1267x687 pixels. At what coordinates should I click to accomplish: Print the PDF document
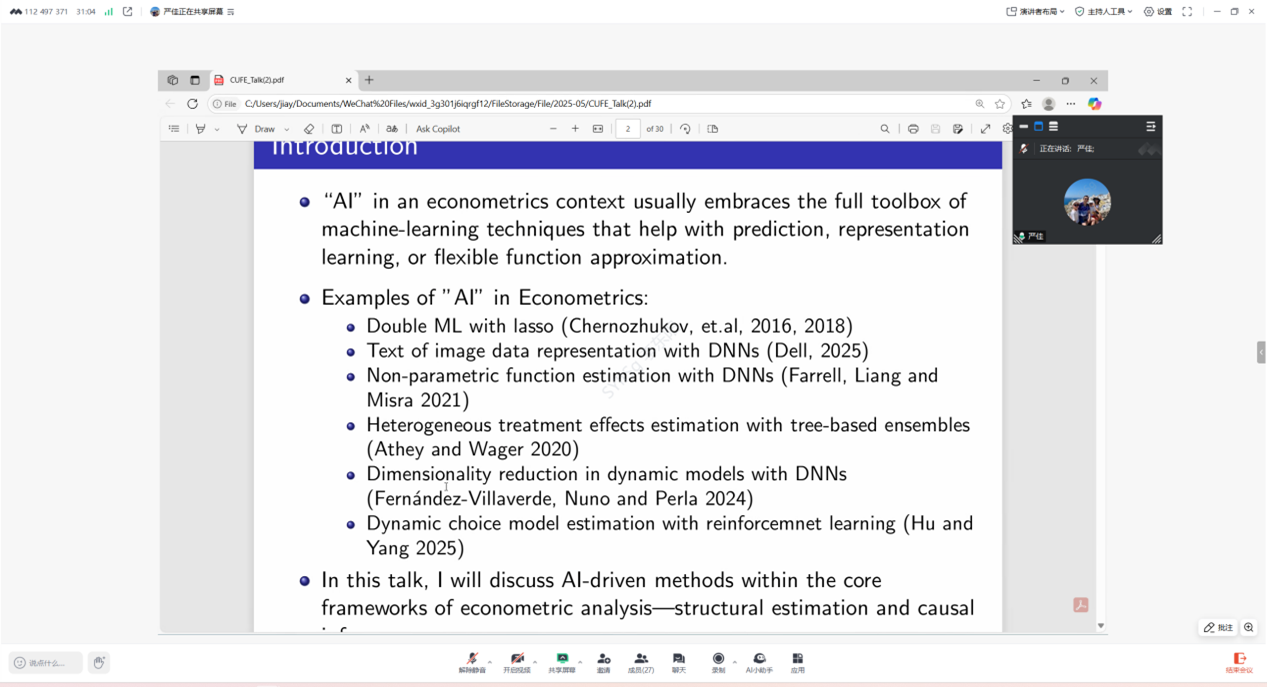(x=913, y=129)
